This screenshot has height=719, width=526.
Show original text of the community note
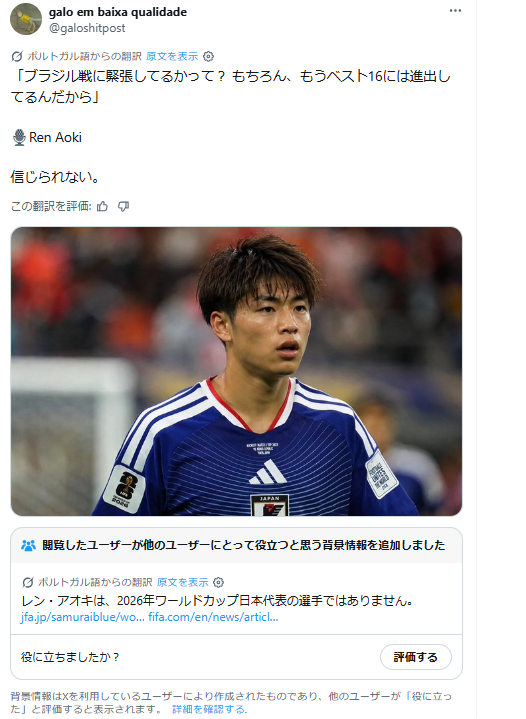pyautogui.click(x=183, y=582)
